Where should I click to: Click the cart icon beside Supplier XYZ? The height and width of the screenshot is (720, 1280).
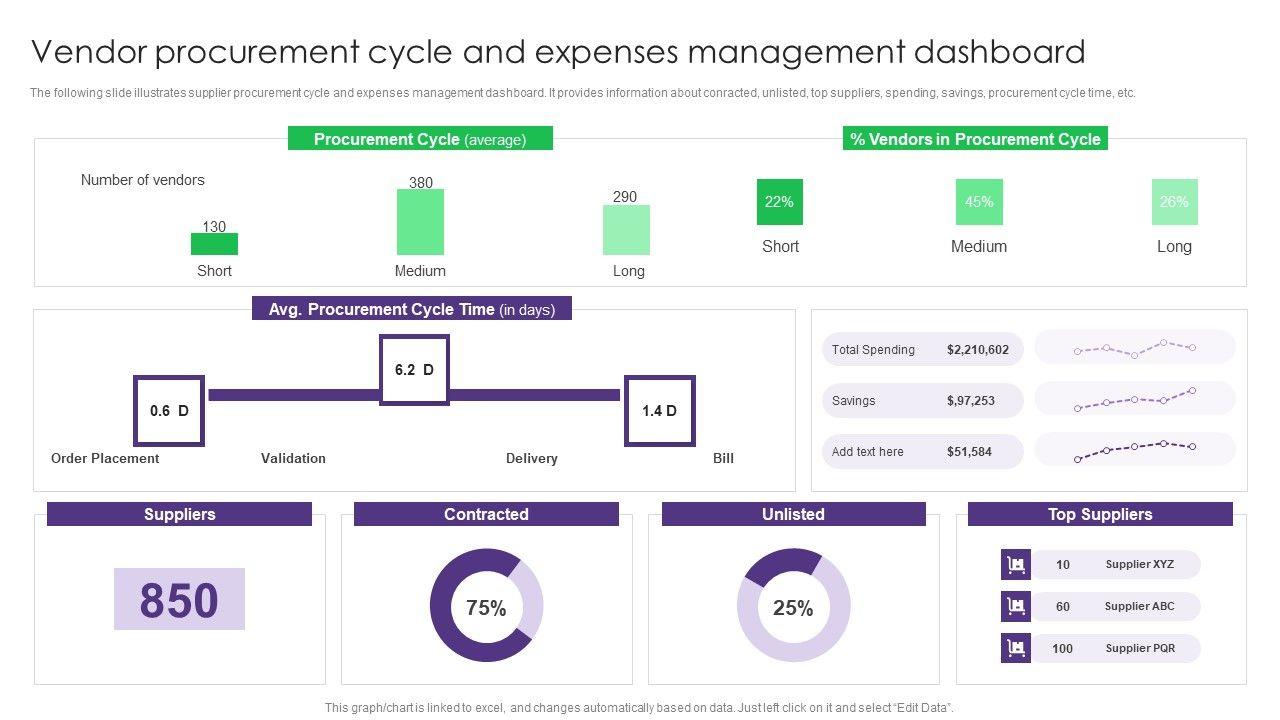pyautogui.click(x=1015, y=565)
